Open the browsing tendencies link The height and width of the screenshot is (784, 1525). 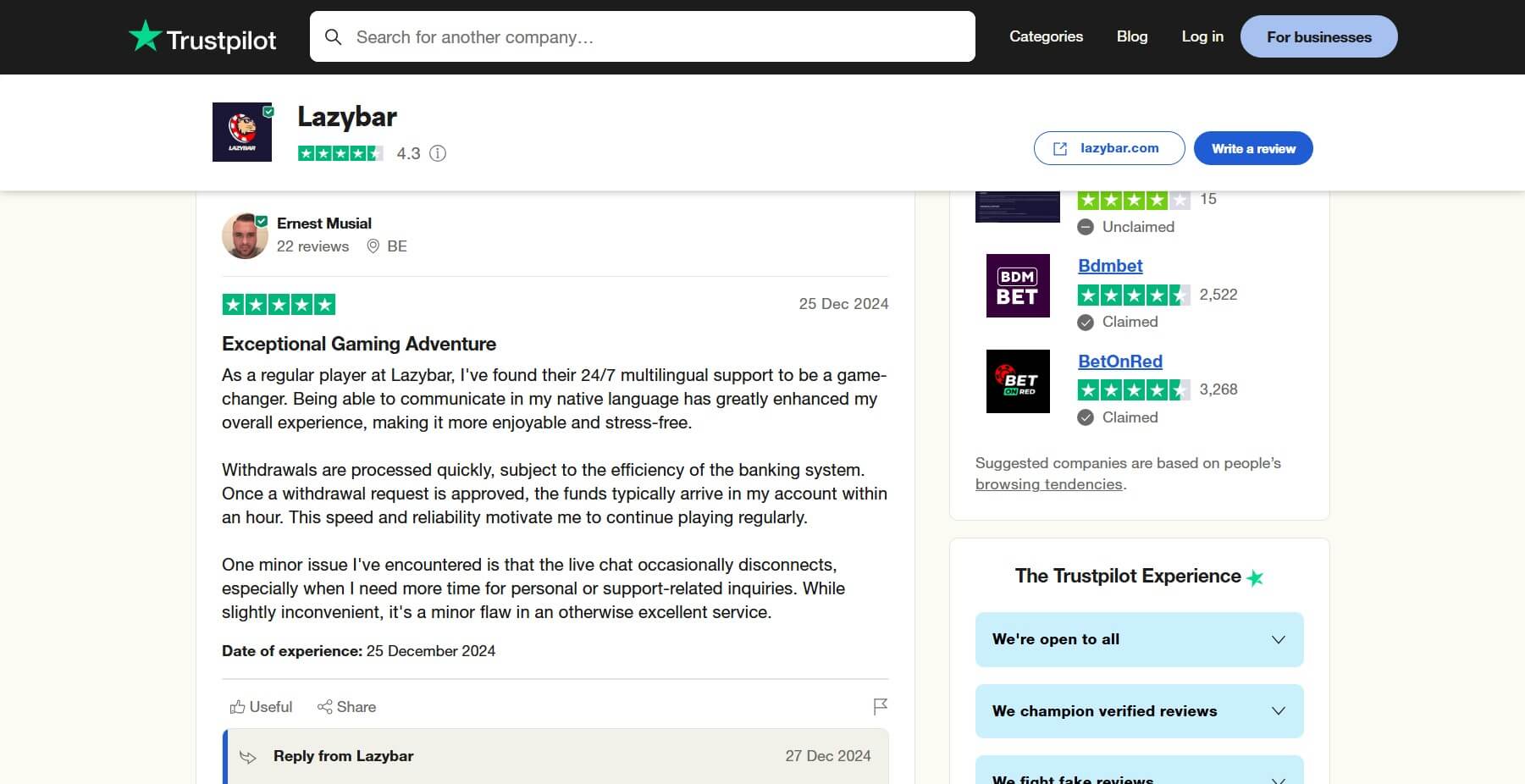coord(1049,483)
